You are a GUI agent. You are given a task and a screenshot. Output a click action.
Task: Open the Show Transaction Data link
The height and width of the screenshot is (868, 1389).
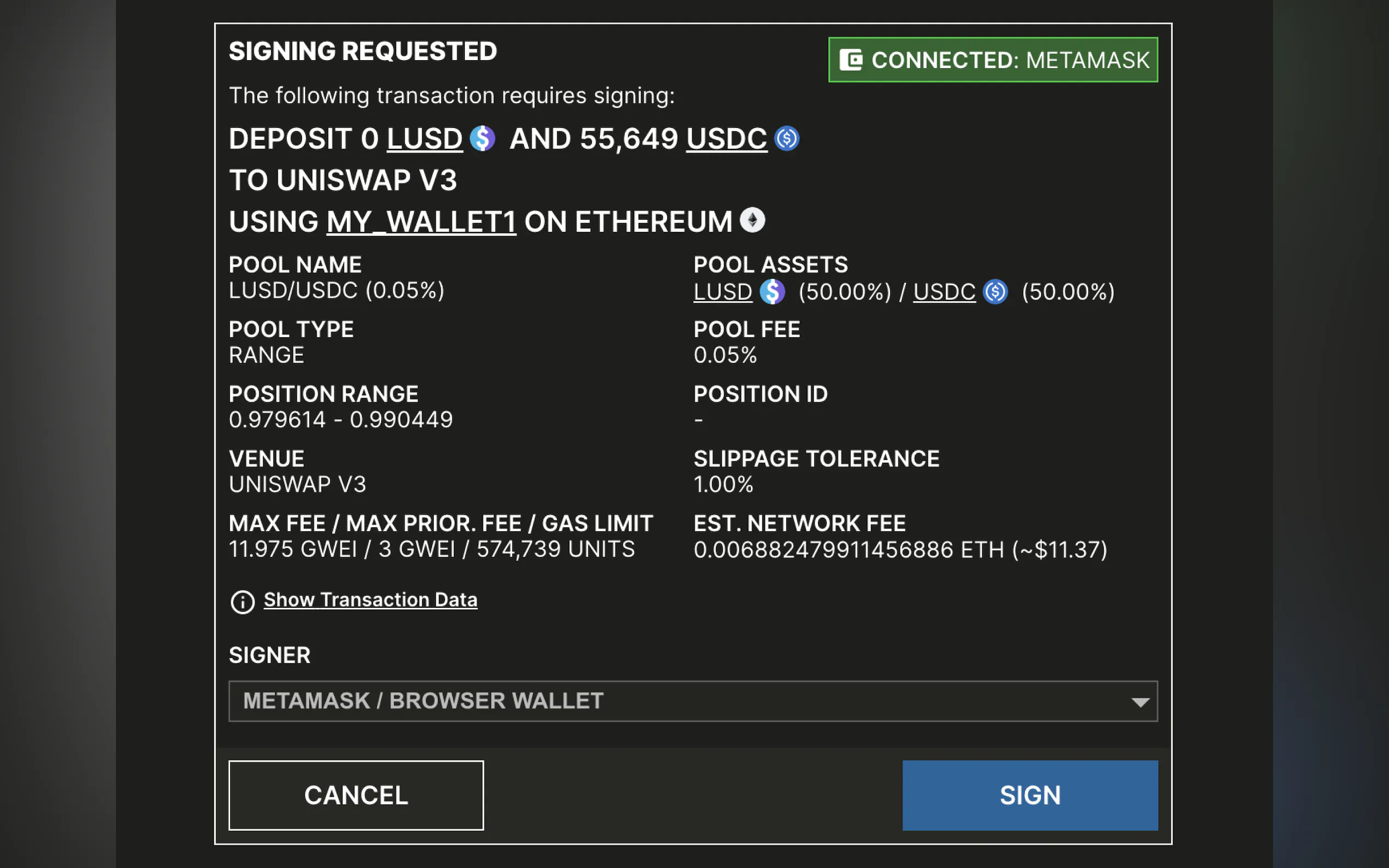click(x=370, y=600)
